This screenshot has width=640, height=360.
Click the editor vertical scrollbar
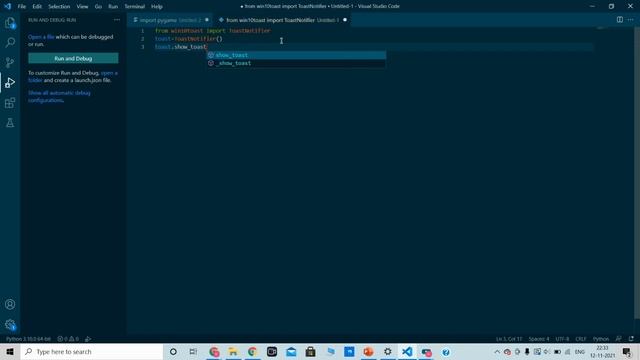tap(637, 173)
